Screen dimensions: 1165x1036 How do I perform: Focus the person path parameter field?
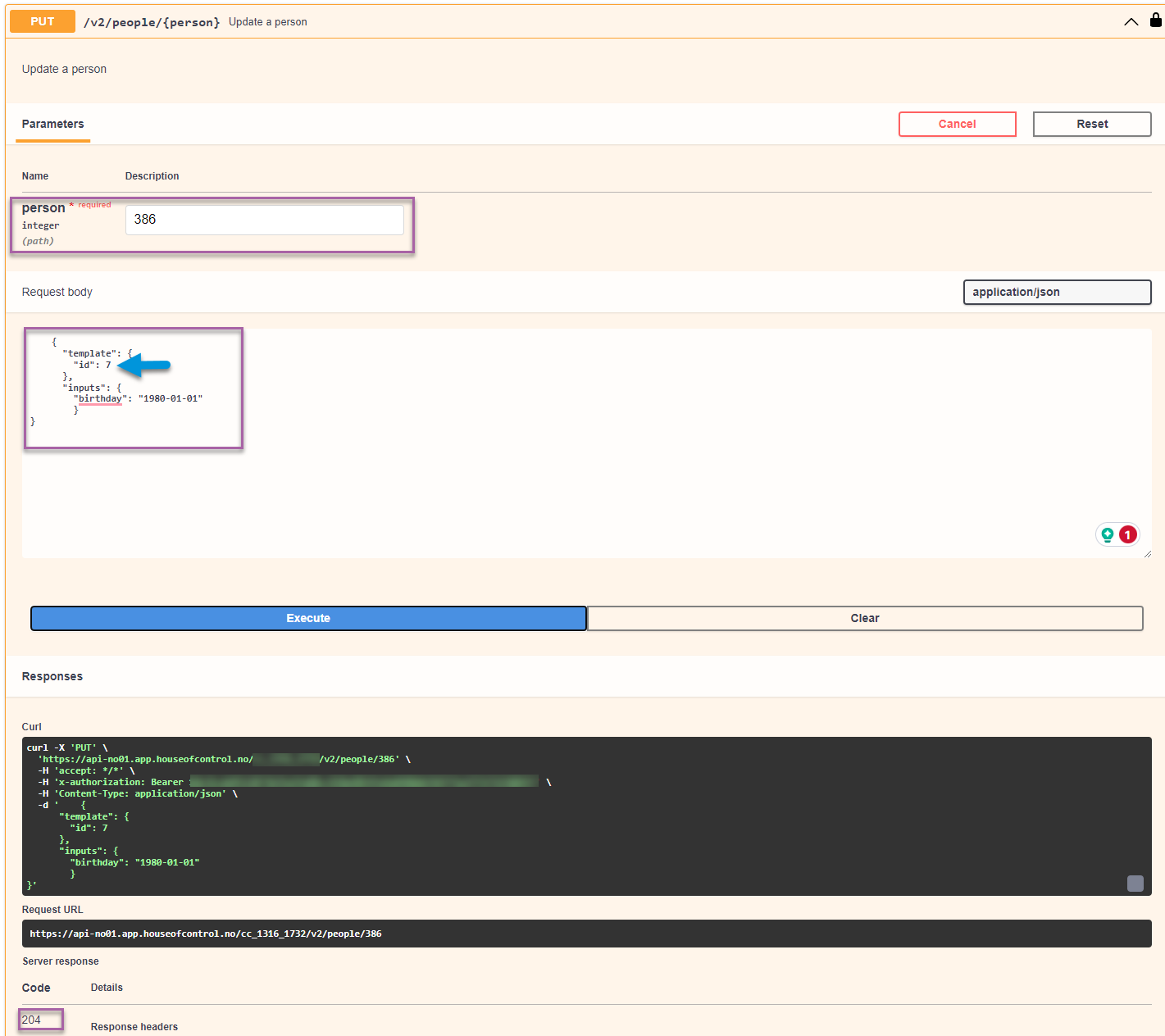(265, 220)
